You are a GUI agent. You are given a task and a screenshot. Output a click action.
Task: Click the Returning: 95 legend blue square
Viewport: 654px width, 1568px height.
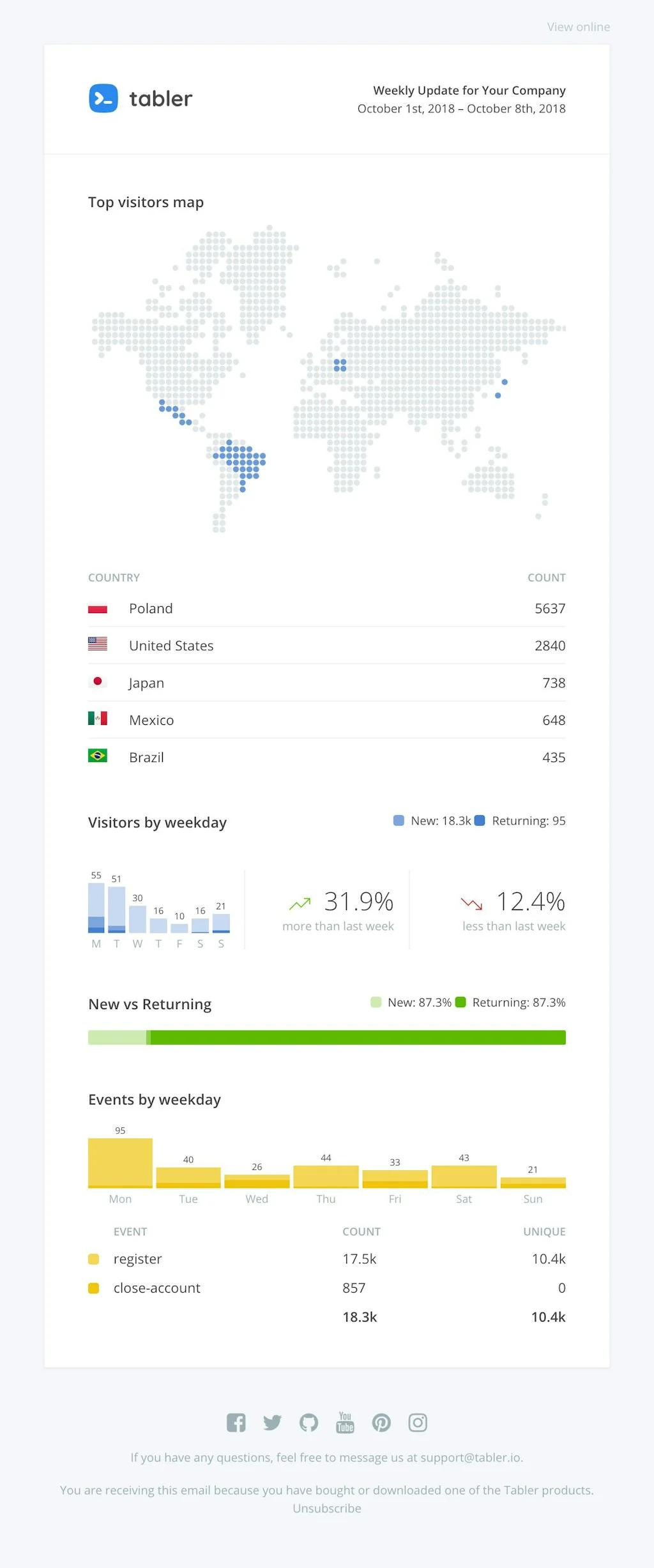480,821
